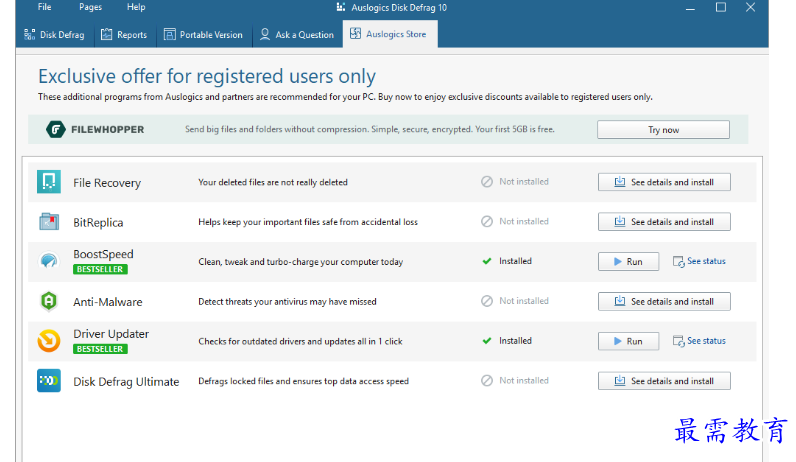This screenshot has height=462, width=796.
Task: Click "Helps keep your important files safe" description
Action: [308, 222]
